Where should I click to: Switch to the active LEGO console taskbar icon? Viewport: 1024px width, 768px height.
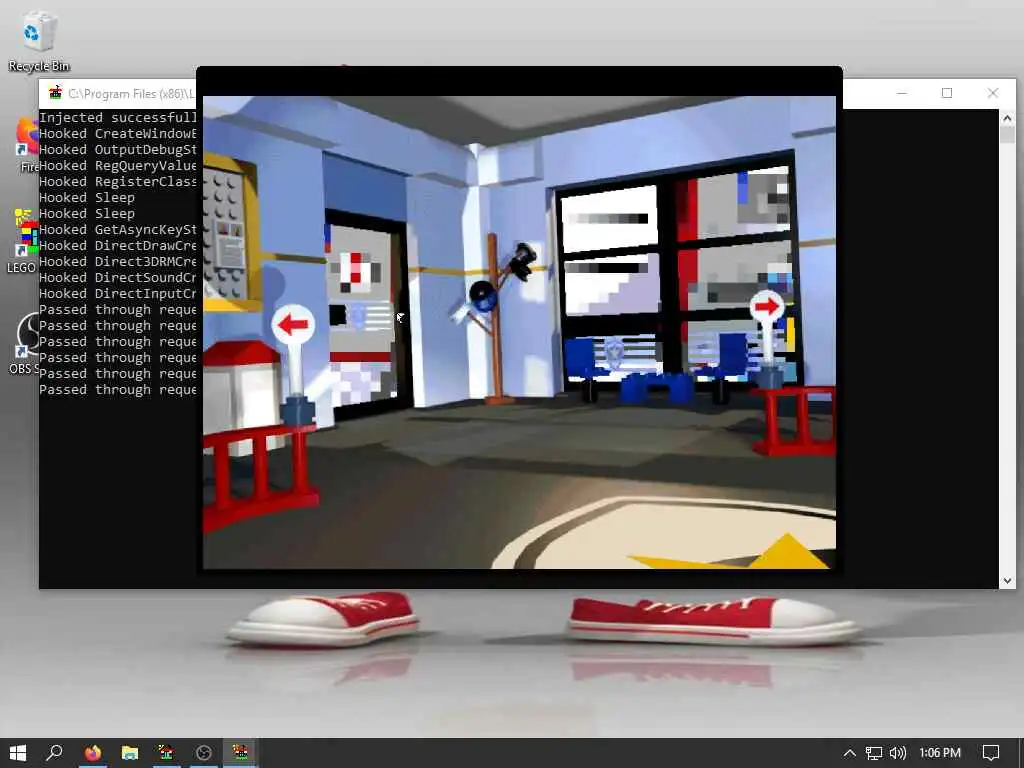pos(240,753)
